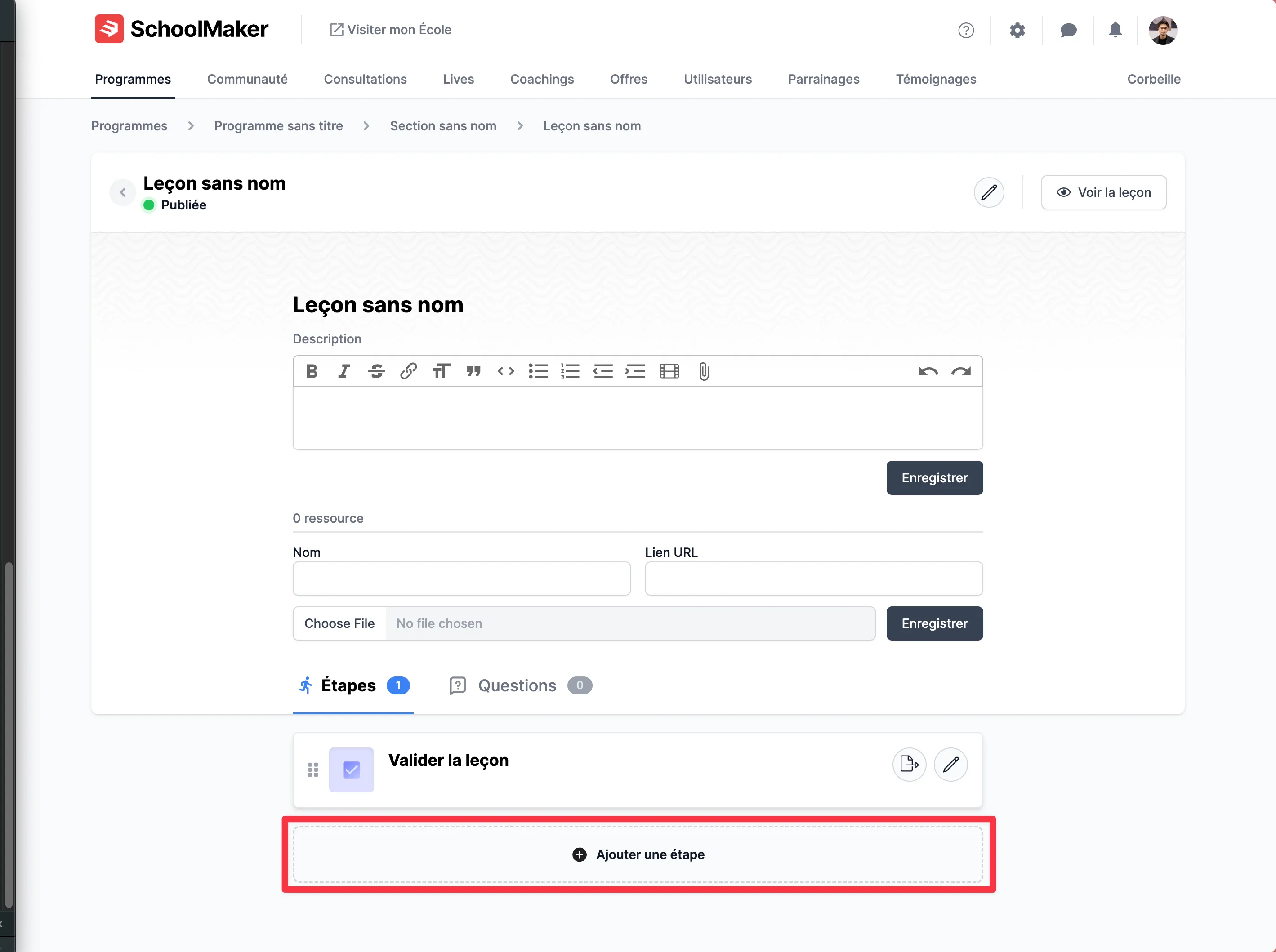
Task: Open settings gear icon
Action: click(x=1017, y=30)
